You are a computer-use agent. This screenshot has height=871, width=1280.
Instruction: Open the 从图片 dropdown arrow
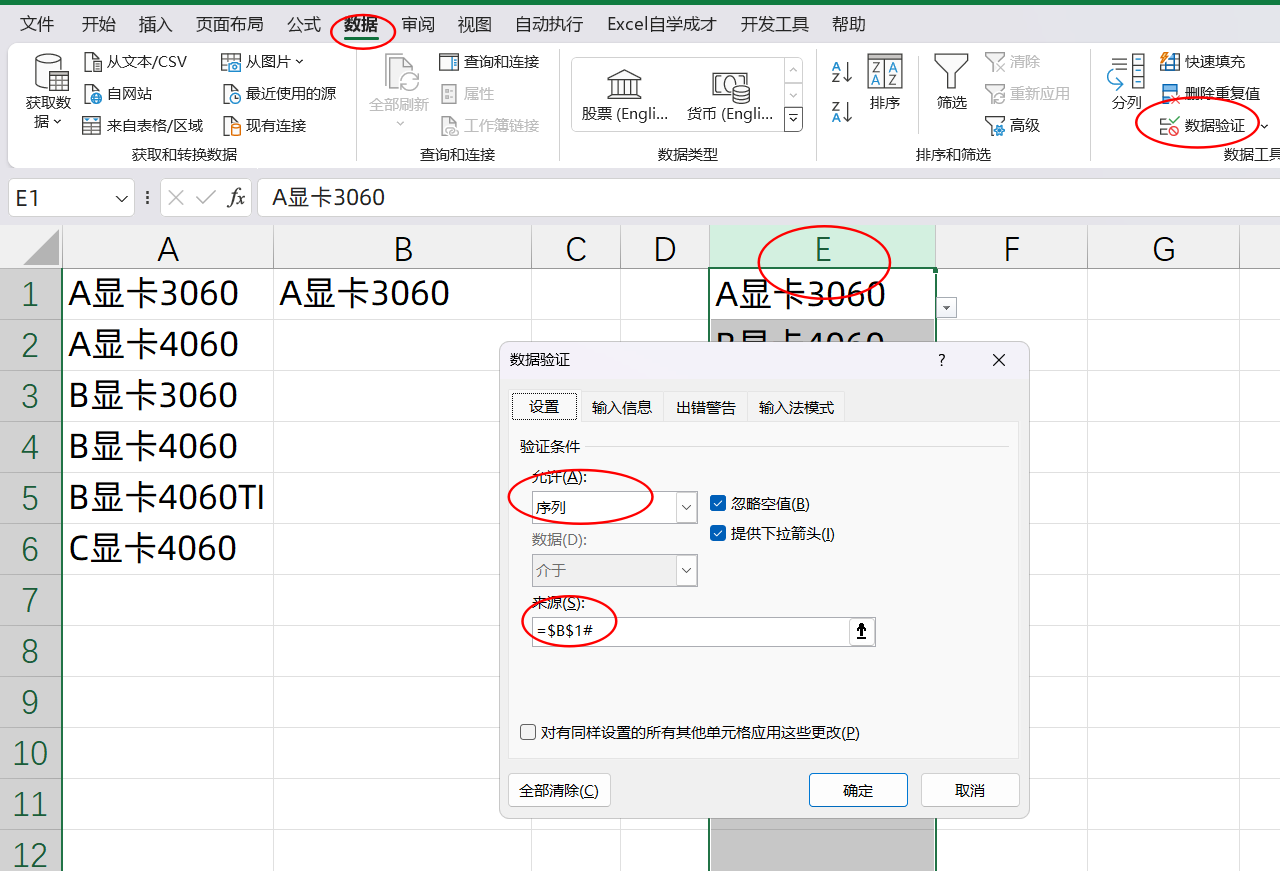click(x=299, y=62)
